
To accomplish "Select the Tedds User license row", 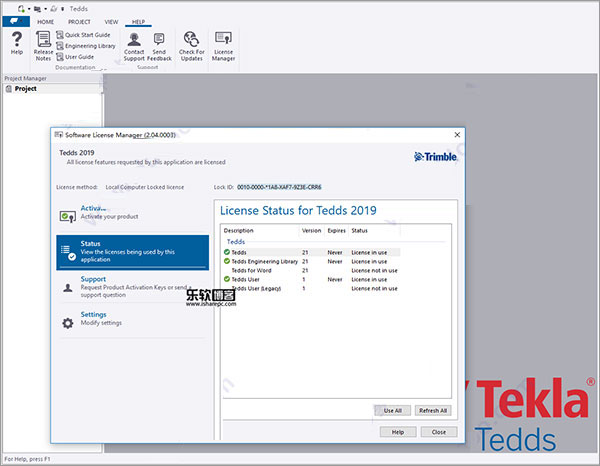I will (x=311, y=280).
